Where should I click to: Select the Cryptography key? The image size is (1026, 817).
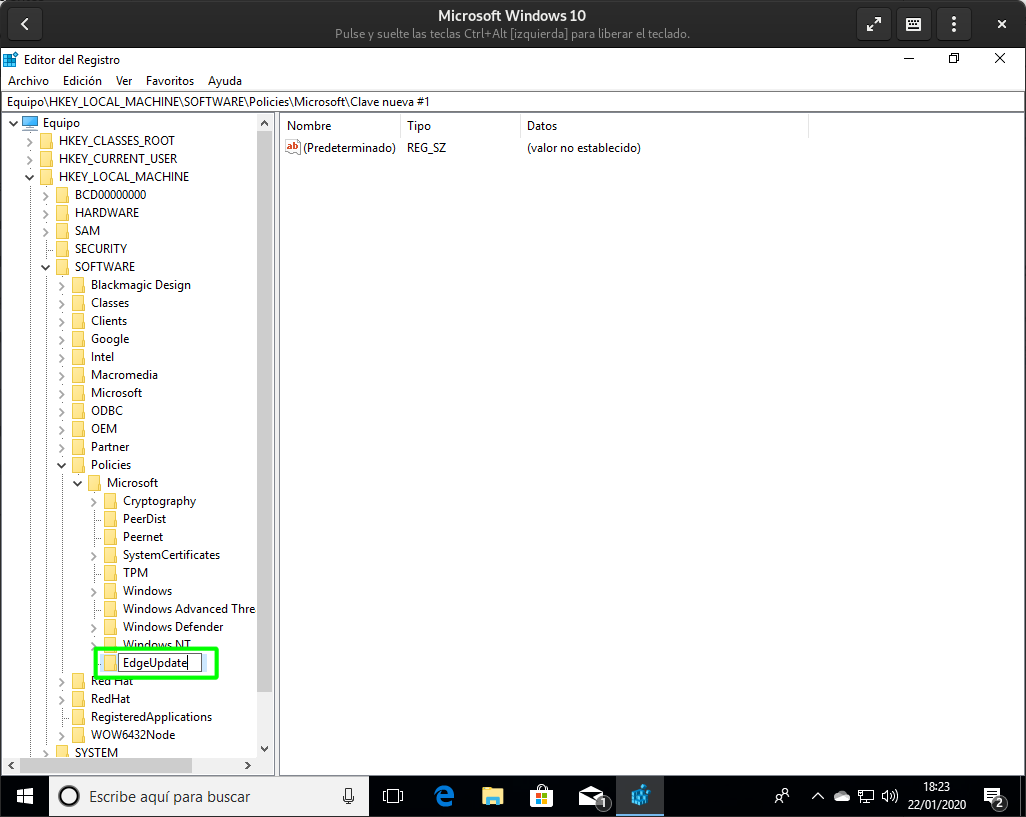pos(159,501)
